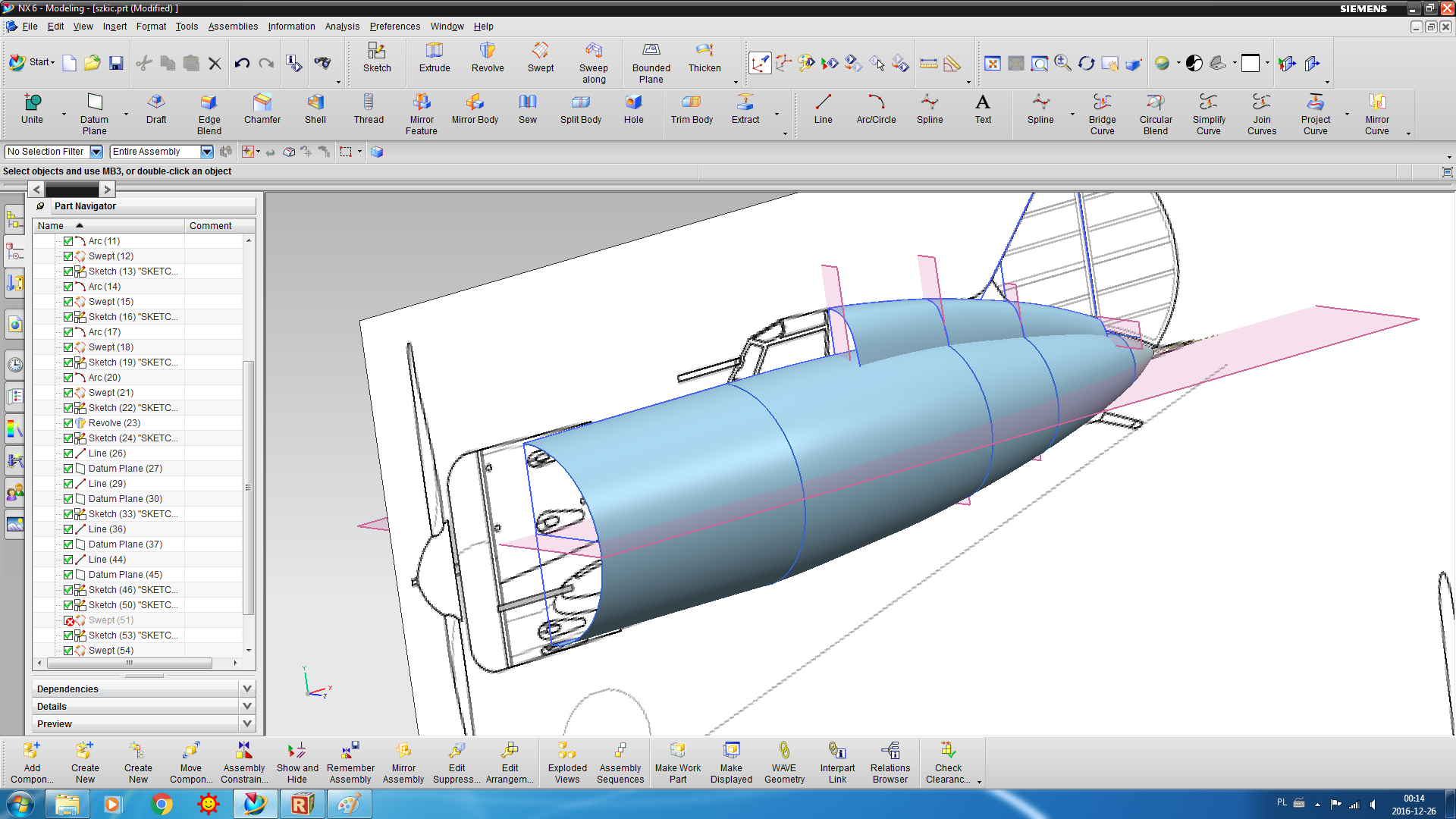Viewport: 1456px width, 819px height.
Task: Click the Revolve tool icon
Action: click(487, 51)
